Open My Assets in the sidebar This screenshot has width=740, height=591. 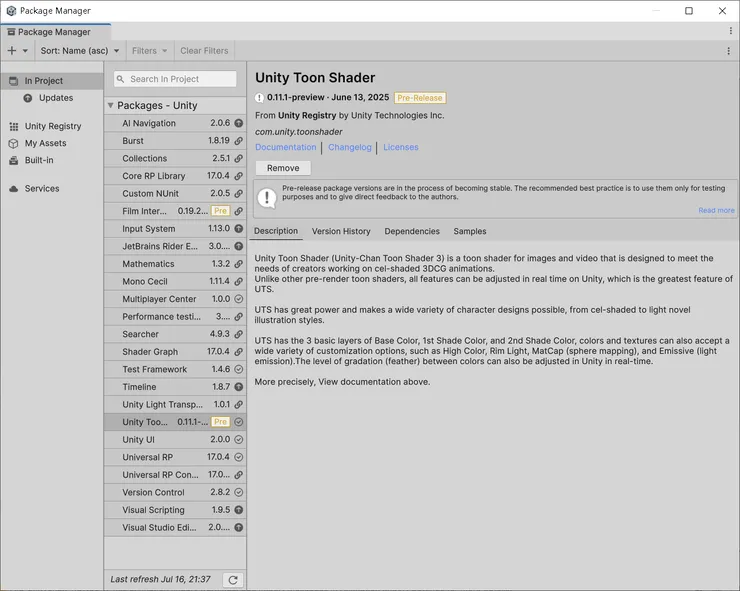pyautogui.click(x=52, y=143)
